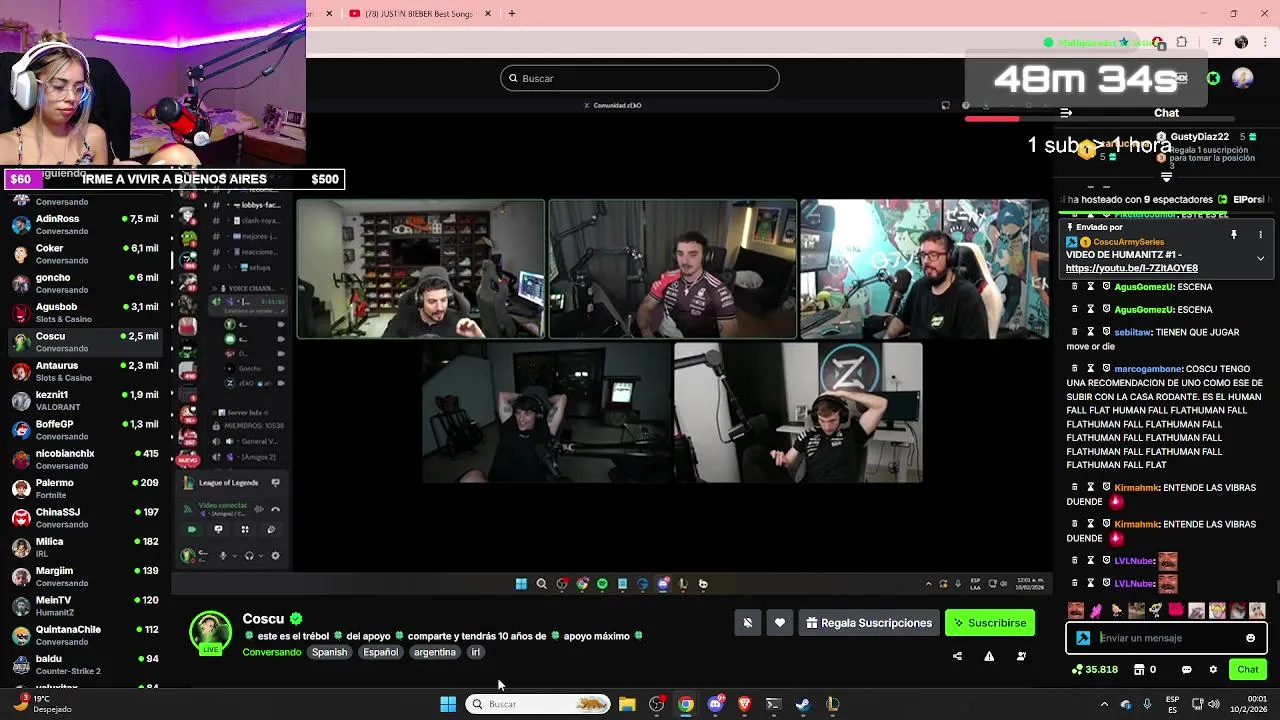Image resolution: width=1280 pixels, height=720 pixels.
Task: Open the emoji picker in chat input
Action: [1250, 638]
